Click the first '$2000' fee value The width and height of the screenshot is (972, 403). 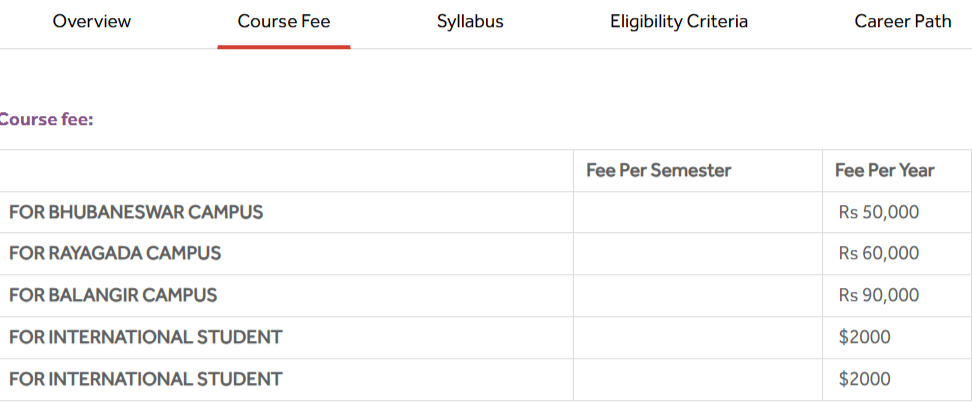click(865, 337)
